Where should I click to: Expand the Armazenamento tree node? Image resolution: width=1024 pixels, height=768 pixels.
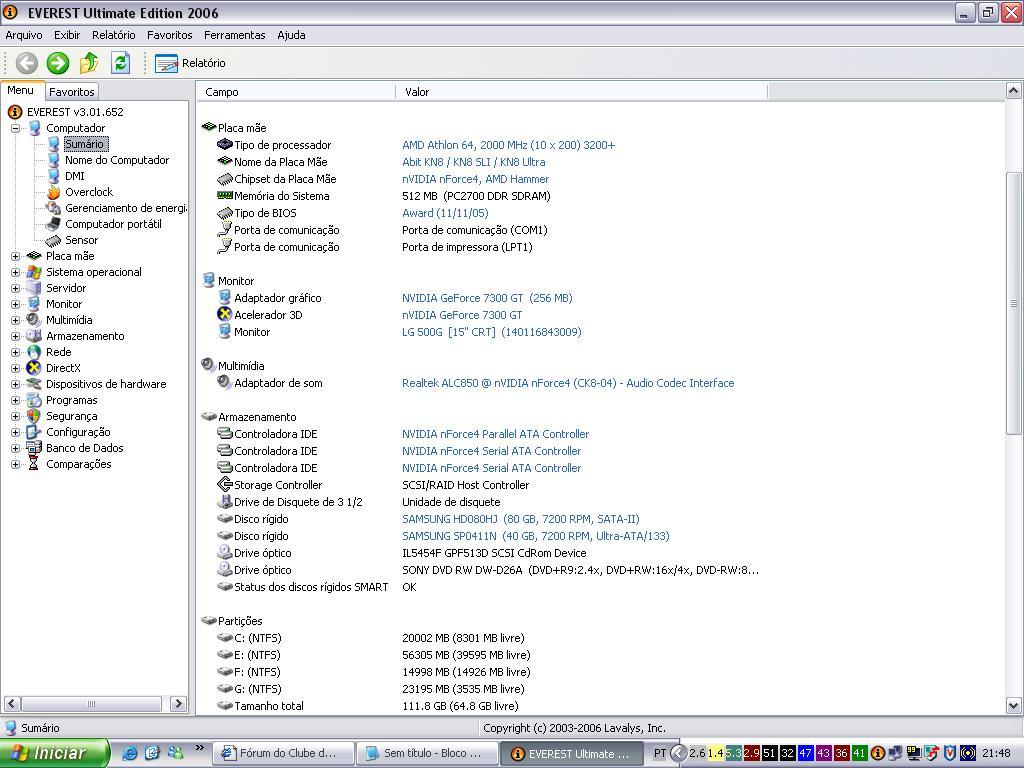pyautogui.click(x=15, y=336)
